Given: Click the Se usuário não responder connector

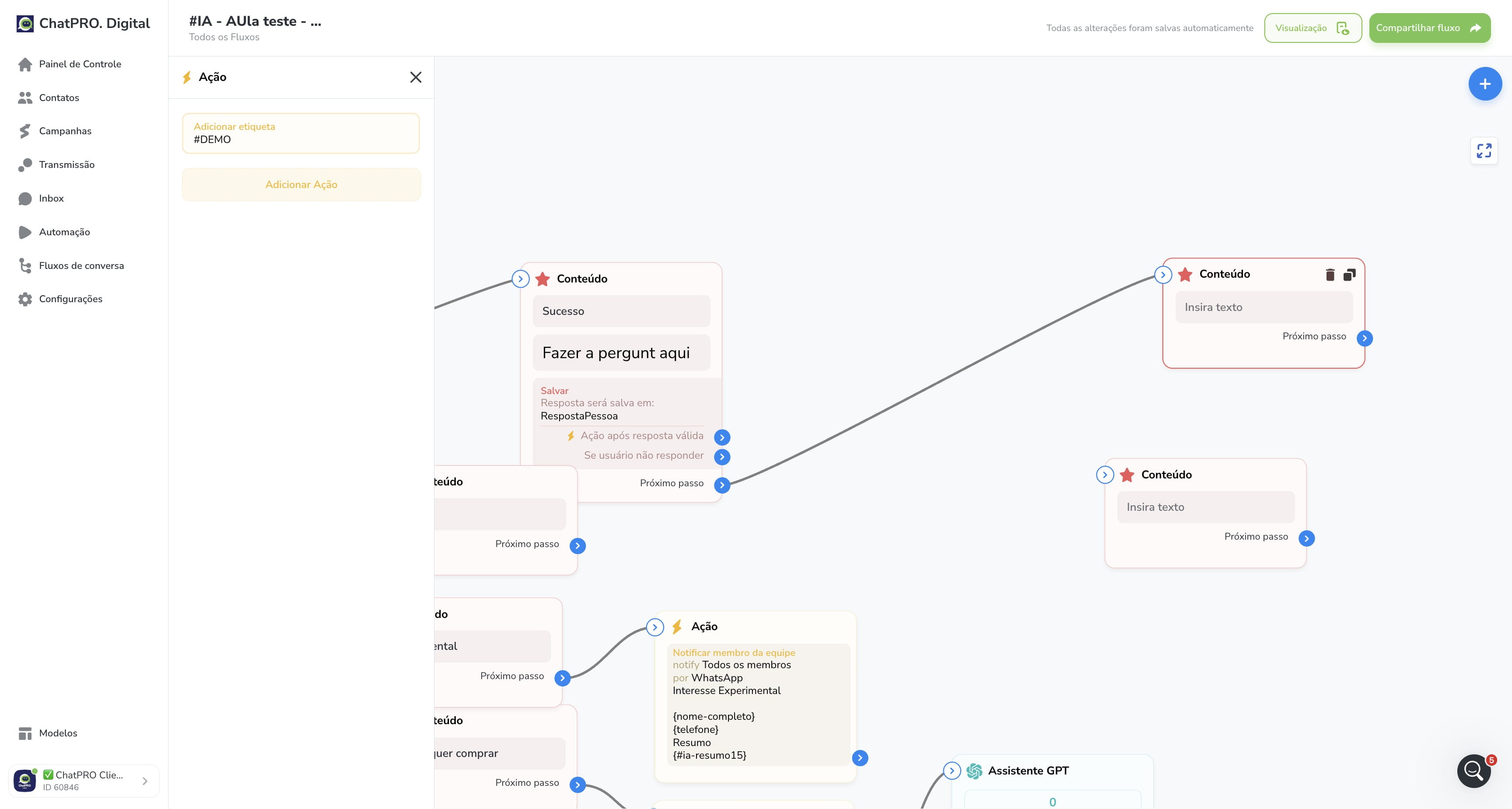Looking at the screenshot, I should pyautogui.click(x=722, y=457).
